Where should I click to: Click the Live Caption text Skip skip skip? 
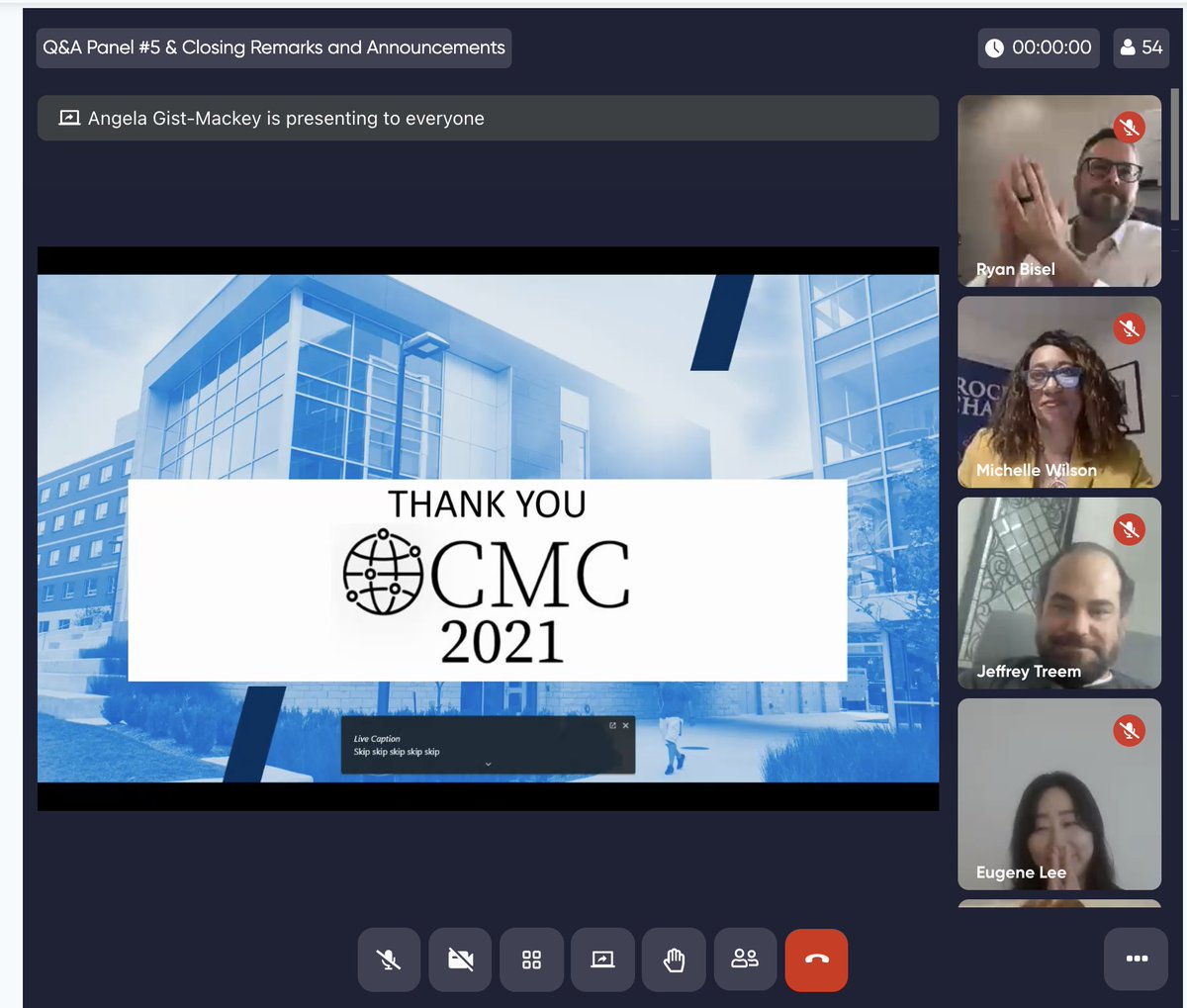click(x=397, y=752)
